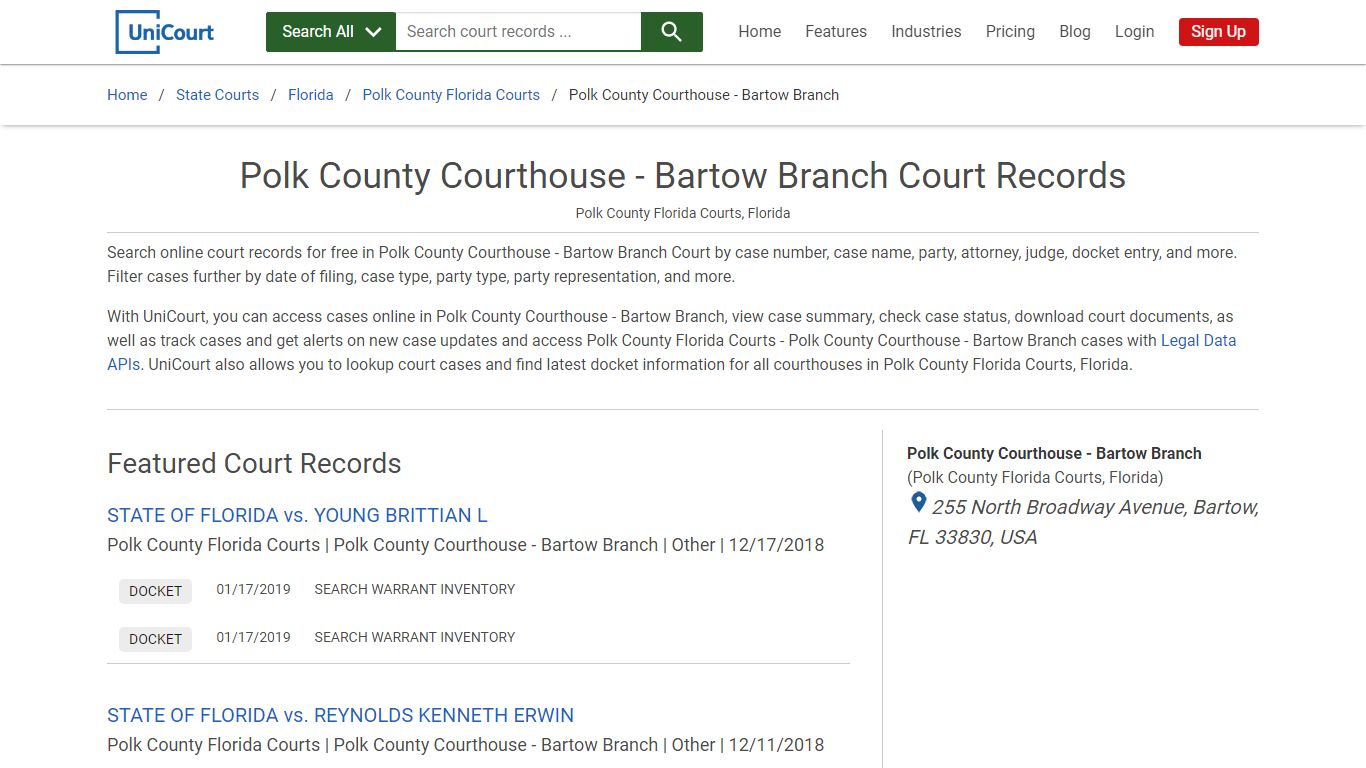Select first SEARCH WARRANT INVENTORY entry
The height and width of the screenshot is (768, 1366).
tap(415, 590)
